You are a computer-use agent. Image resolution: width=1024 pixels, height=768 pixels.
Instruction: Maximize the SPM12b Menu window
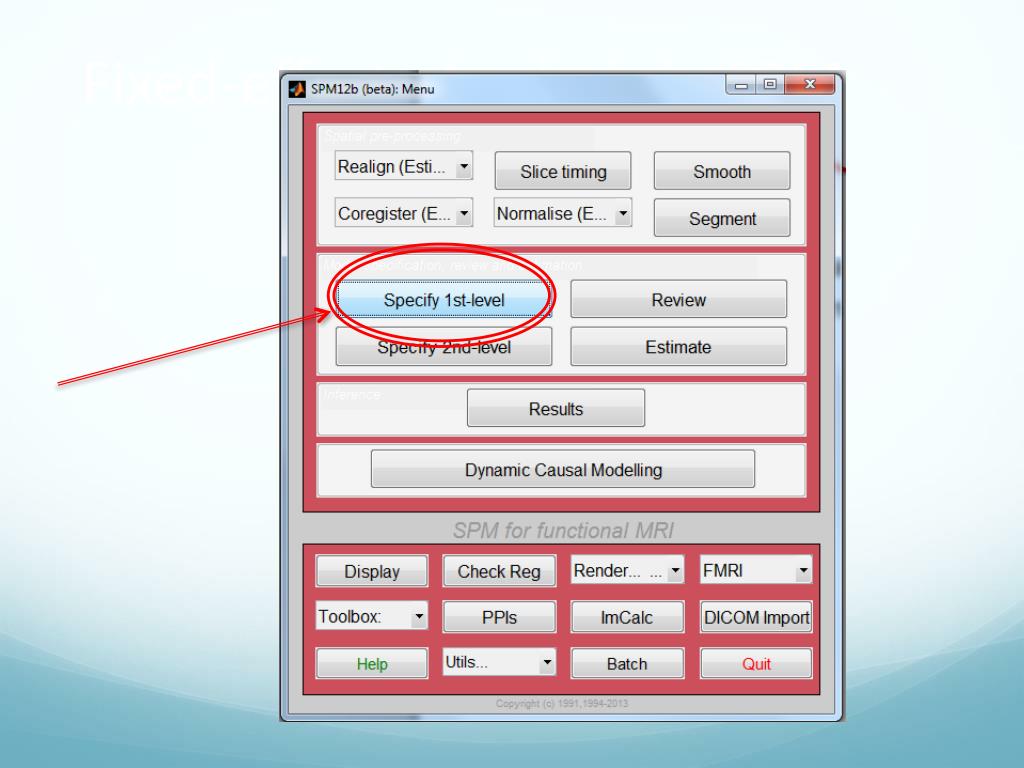pyautogui.click(x=770, y=85)
